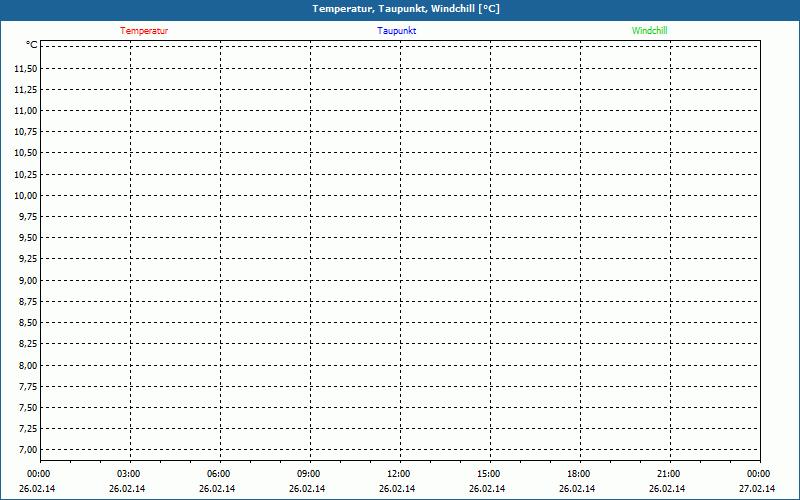This screenshot has width=800, height=500.
Task: Click the red Temperatur legend label
Action: (144, 31)
